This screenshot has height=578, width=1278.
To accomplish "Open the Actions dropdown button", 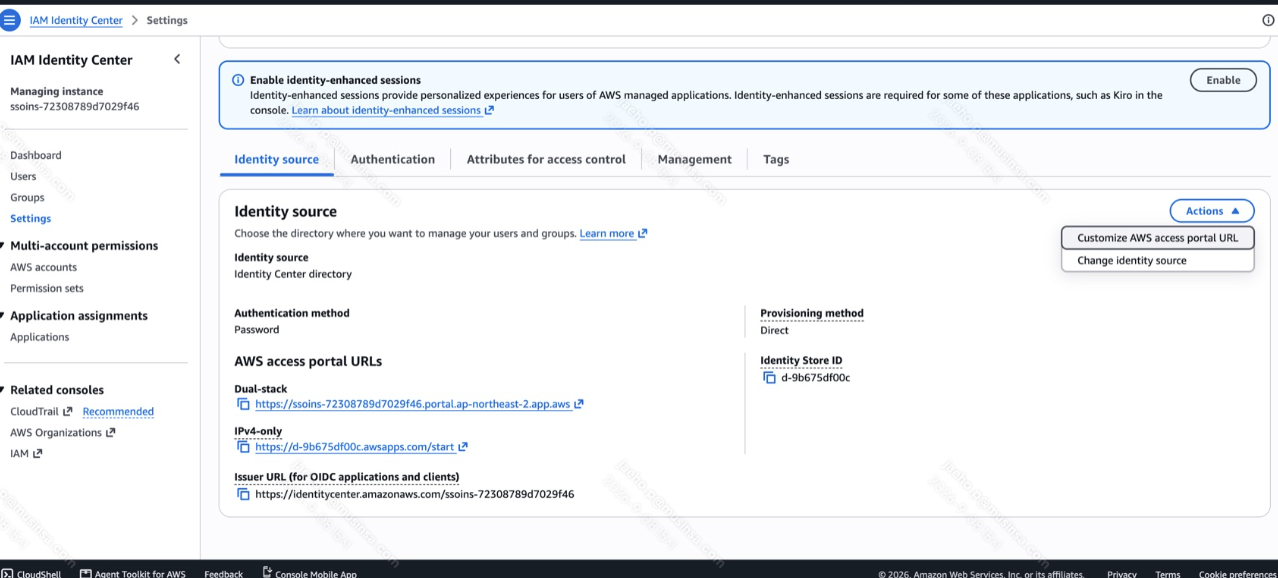I will click(x=1212, y=211).
